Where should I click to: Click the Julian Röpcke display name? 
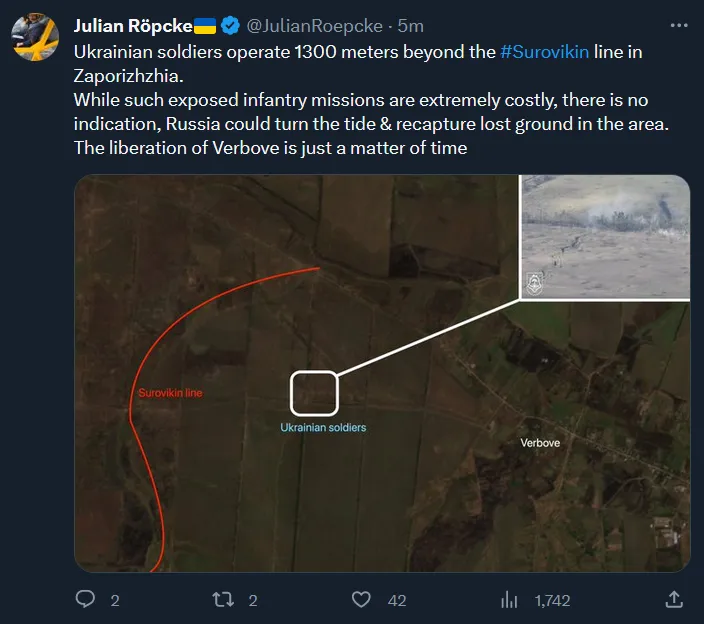[131, 25]
